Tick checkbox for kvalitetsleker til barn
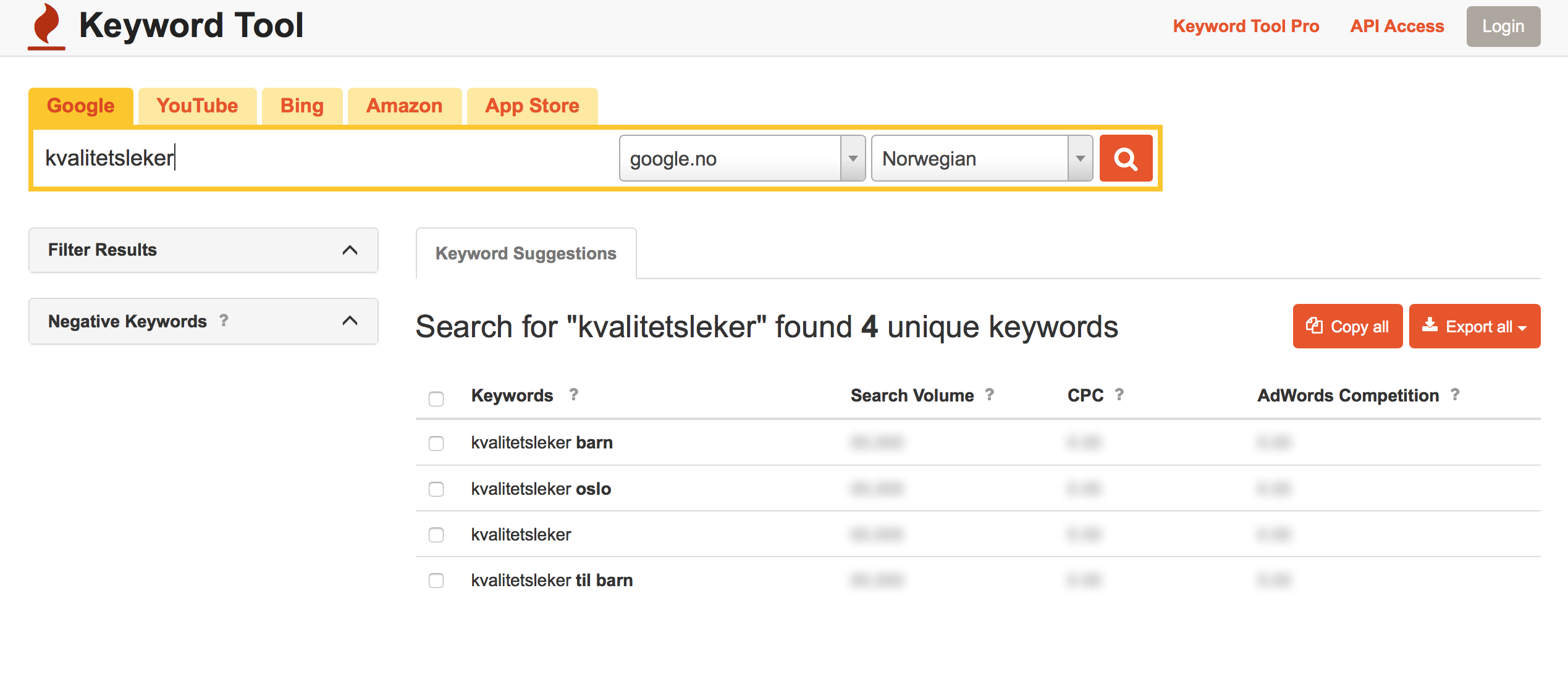Image resolution: width=1568 pixels, height=698 pixels. point(436,581)
